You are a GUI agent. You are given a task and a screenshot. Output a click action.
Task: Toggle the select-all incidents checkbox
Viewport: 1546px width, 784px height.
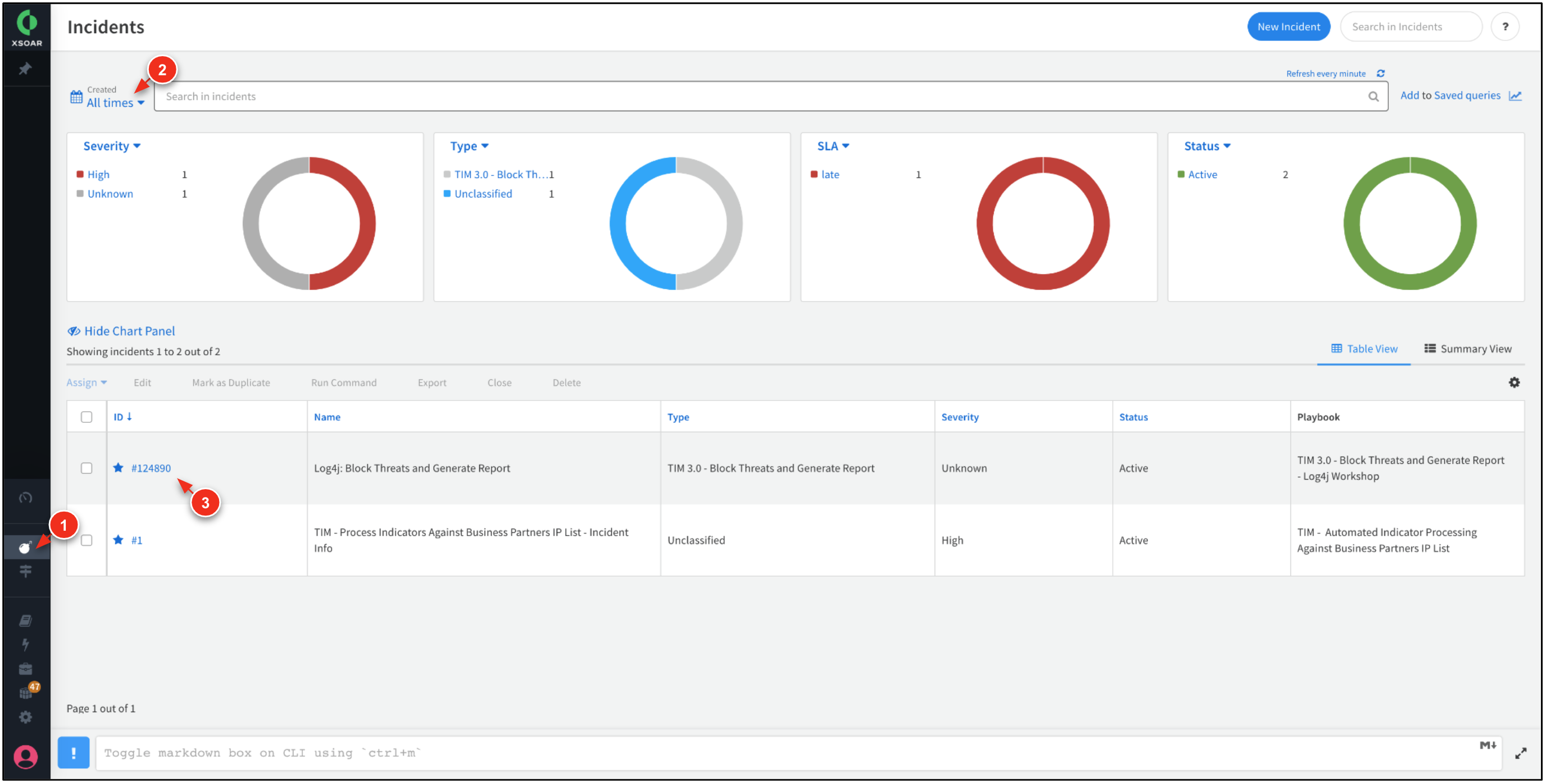point(87,417)
